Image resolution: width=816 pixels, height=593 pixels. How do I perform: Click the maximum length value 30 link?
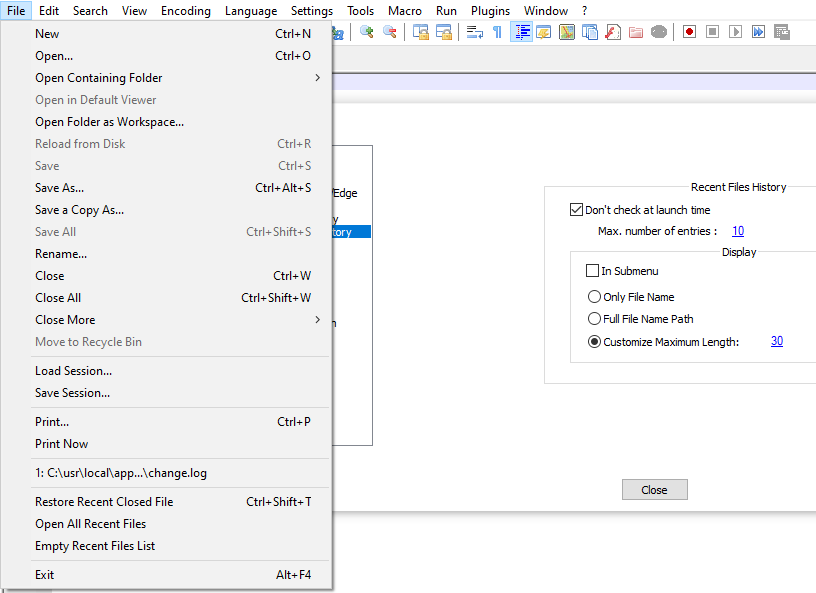[777, 341]
